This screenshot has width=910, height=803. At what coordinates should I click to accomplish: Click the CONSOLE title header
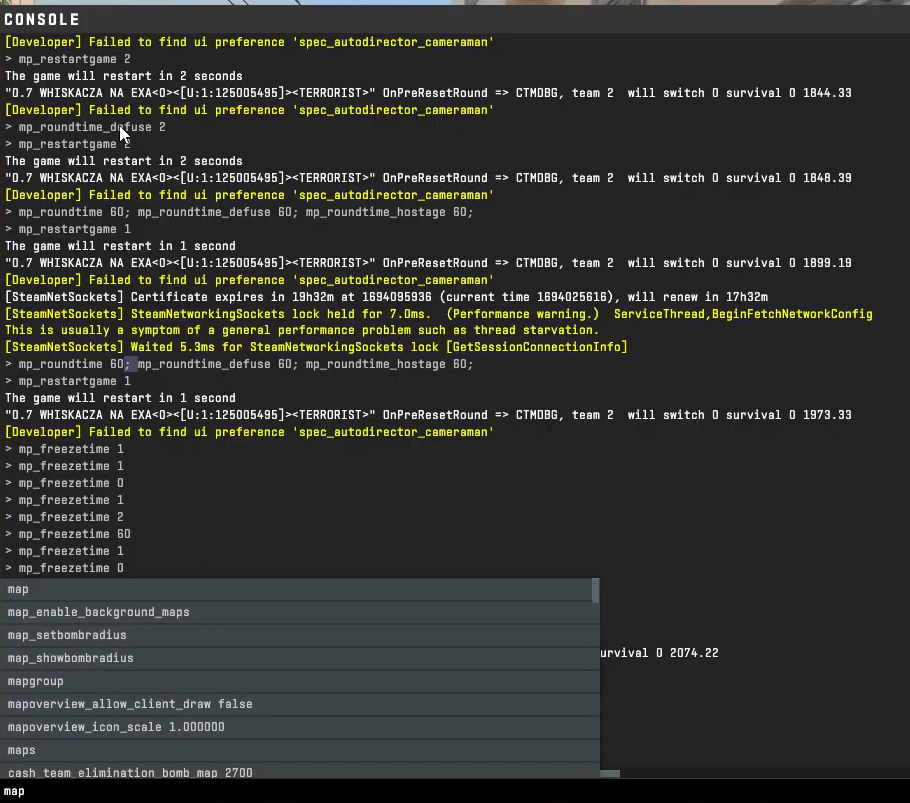pyautogui.click(x=42, y=19)
